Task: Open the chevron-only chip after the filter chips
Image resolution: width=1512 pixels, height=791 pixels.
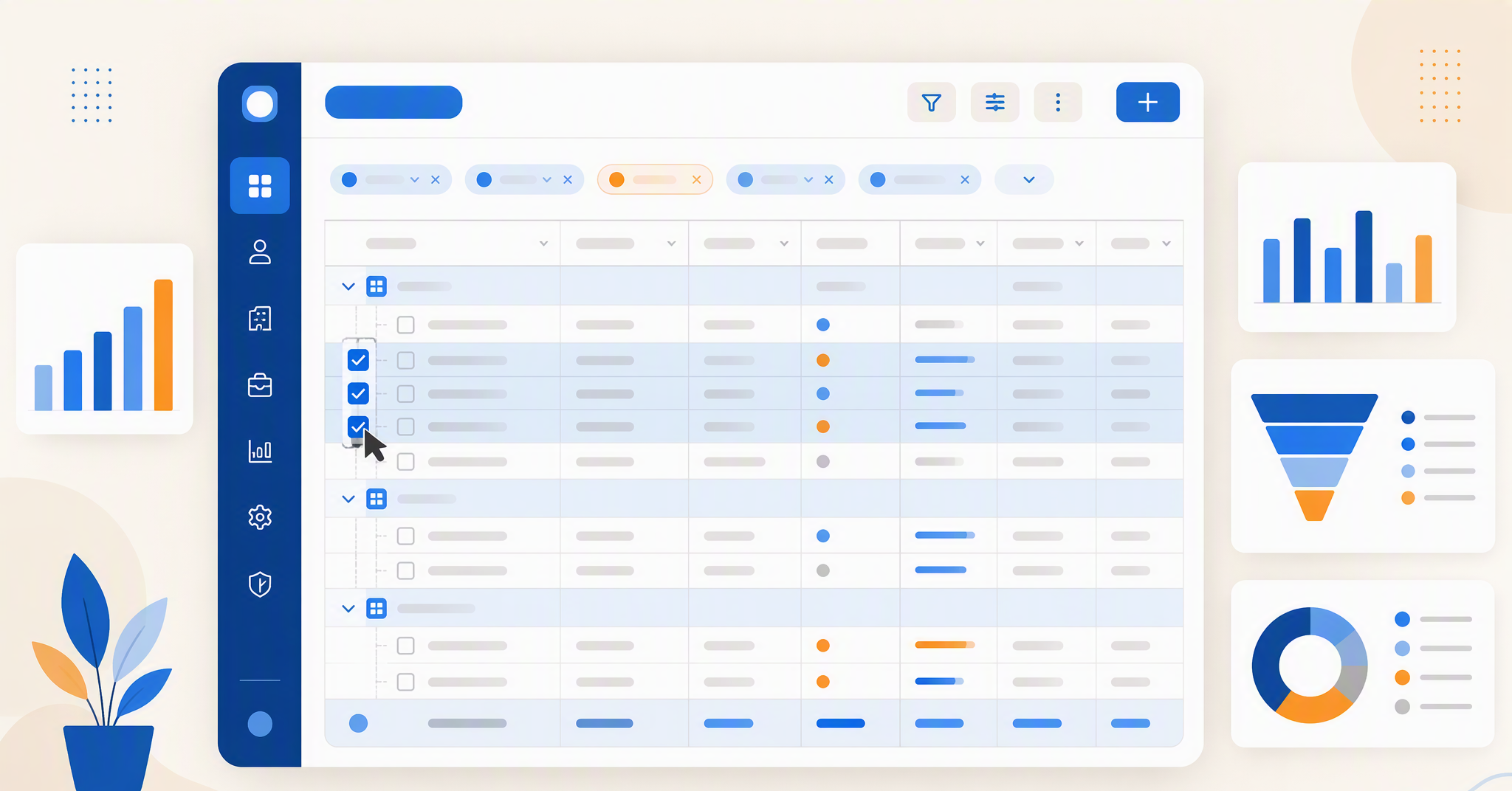Action: coord(1025,180)
